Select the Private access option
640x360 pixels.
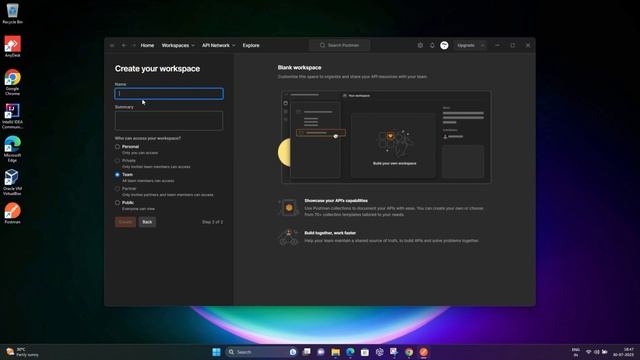(x=118, y=160)
